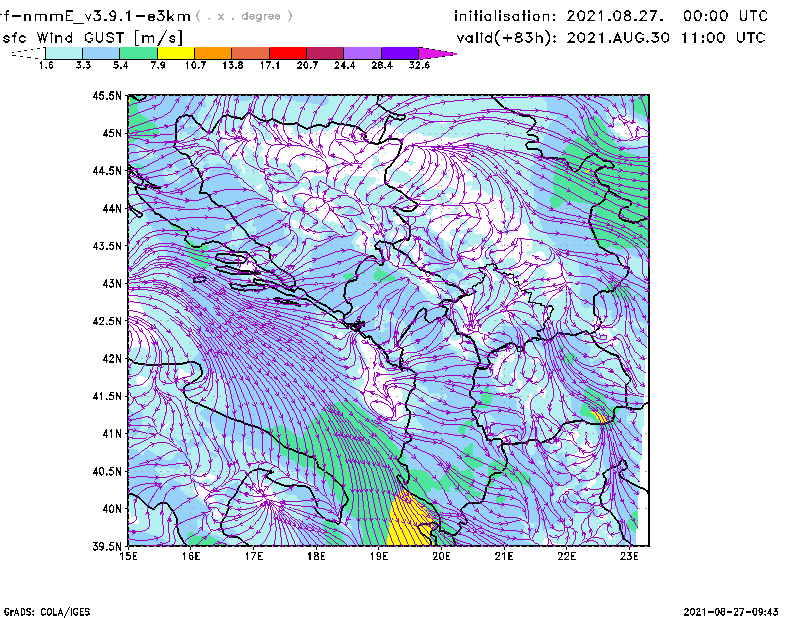Click the dashed white arrow at legend's left end
The width and height of the screenshot is (800, 618).
[x=26, y=53]
